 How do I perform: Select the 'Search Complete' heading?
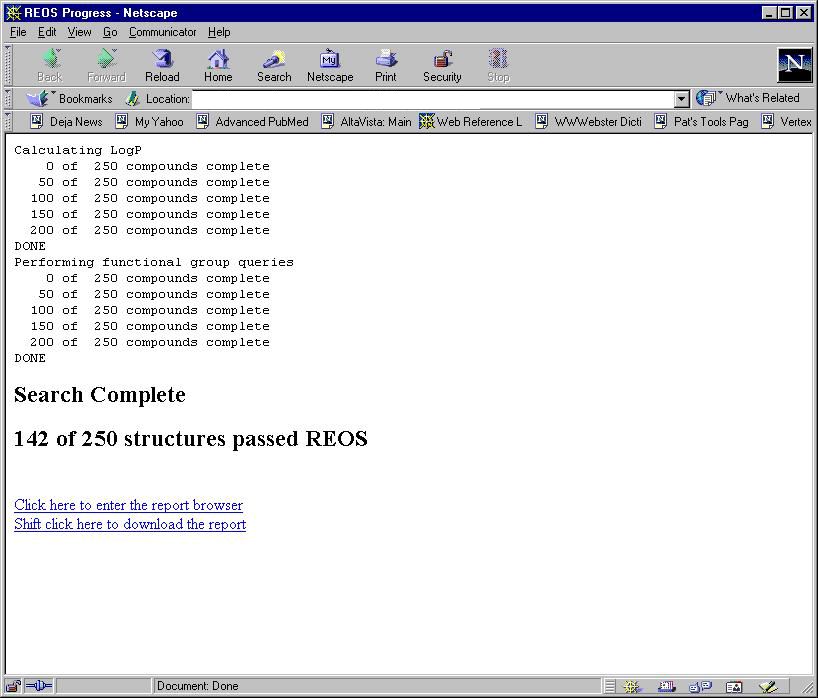(100, 395)
